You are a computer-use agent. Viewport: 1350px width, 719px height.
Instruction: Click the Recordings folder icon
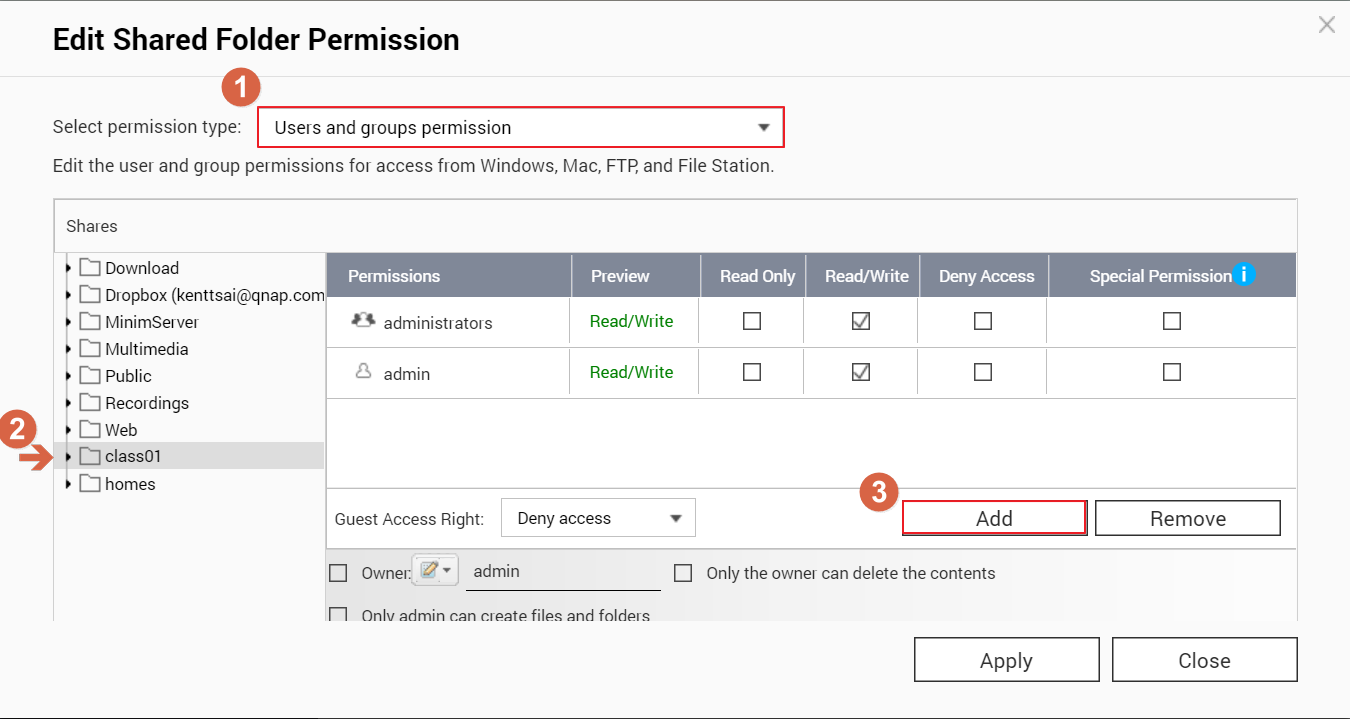coord(91,403)
